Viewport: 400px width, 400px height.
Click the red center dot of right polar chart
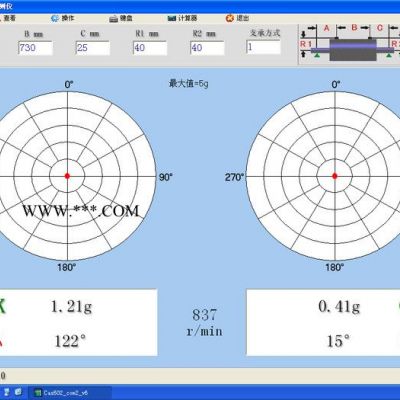[x=335, y=176]
